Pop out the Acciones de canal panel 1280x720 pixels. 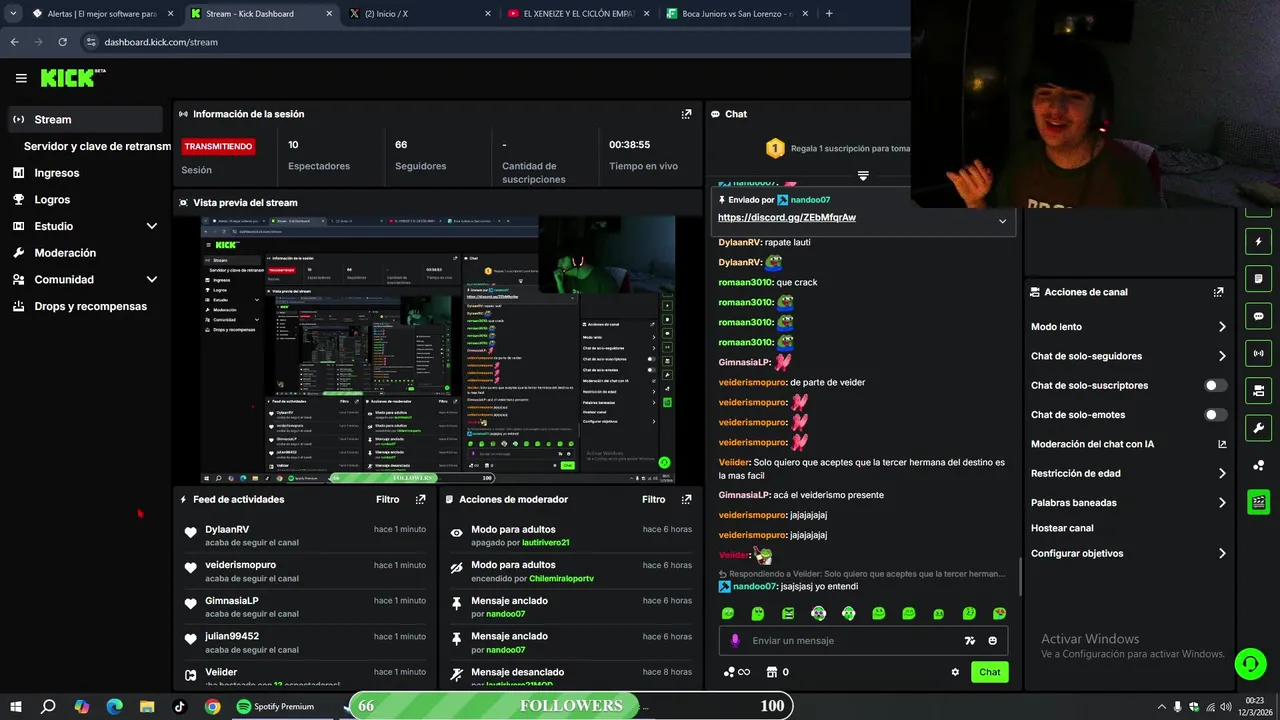[1218, 292]
